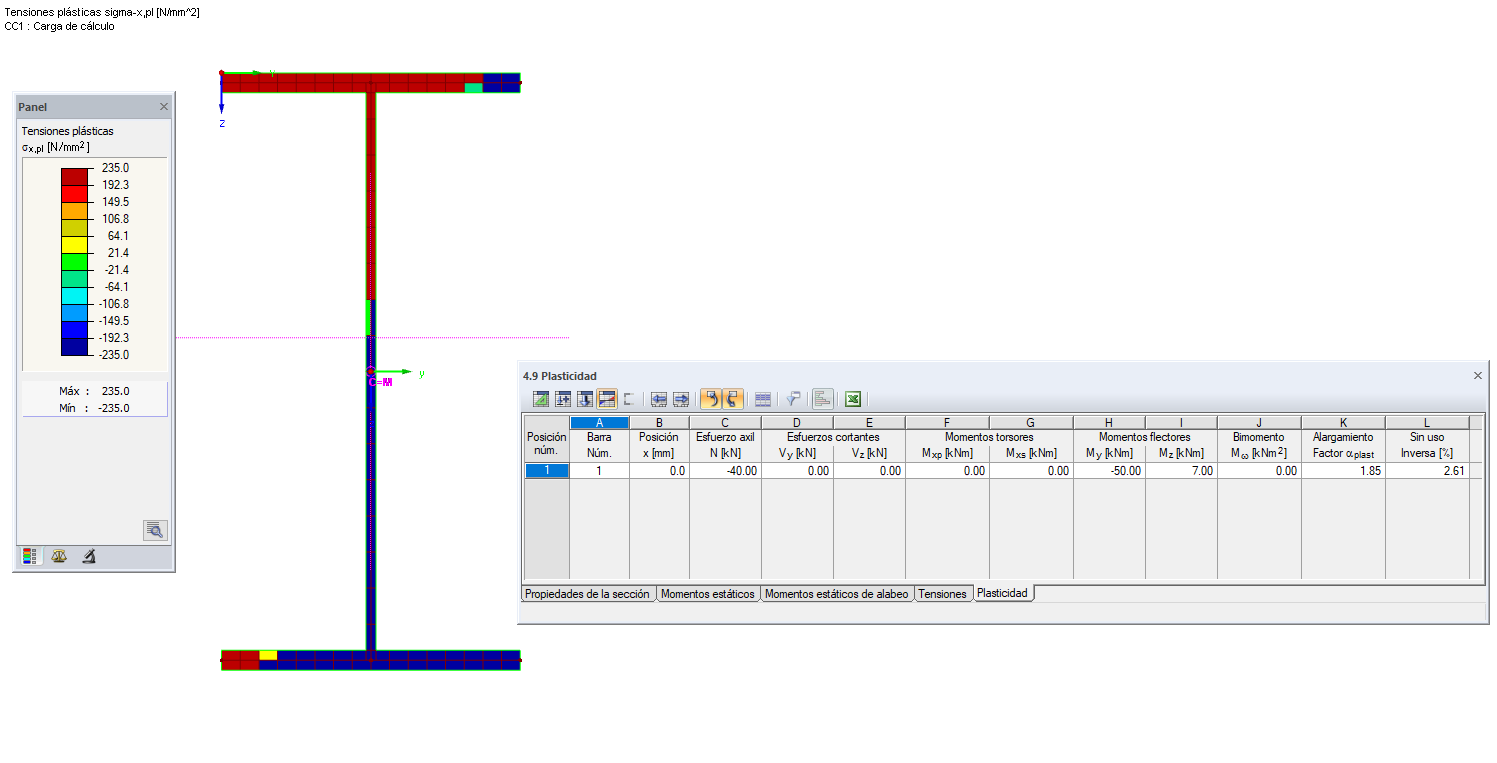Click the 235.0 dark red legend swatch

coord(75,176)
